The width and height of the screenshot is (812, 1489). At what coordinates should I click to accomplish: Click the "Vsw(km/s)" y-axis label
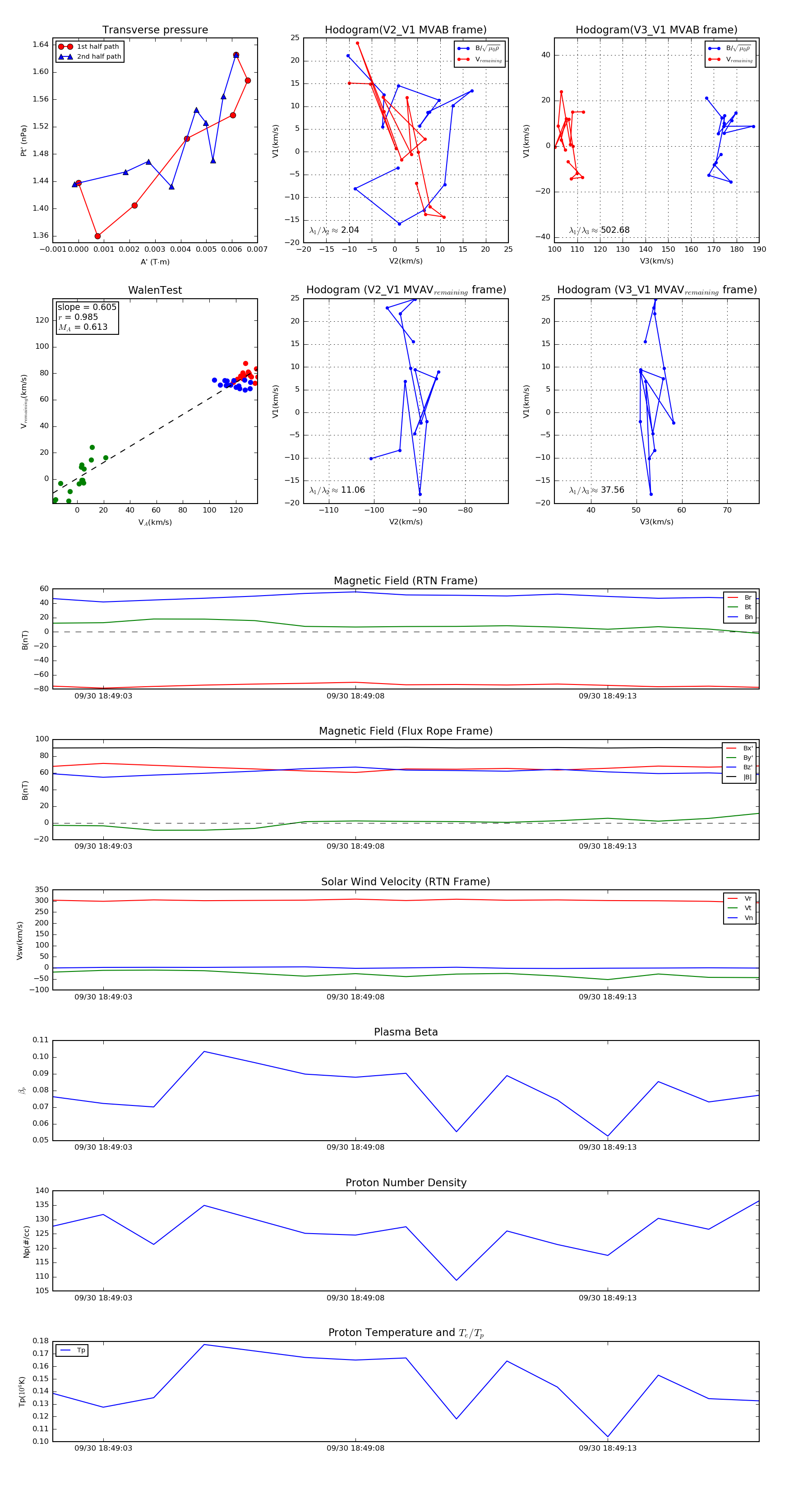20,940
